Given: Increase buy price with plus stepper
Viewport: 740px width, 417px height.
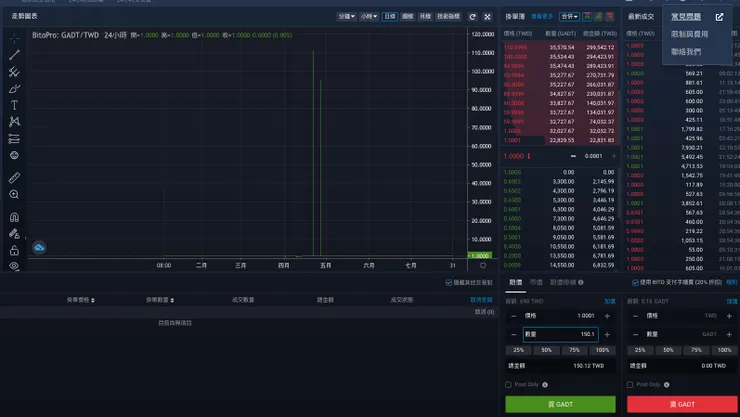Looking at the screenshot, I should 607,316.
